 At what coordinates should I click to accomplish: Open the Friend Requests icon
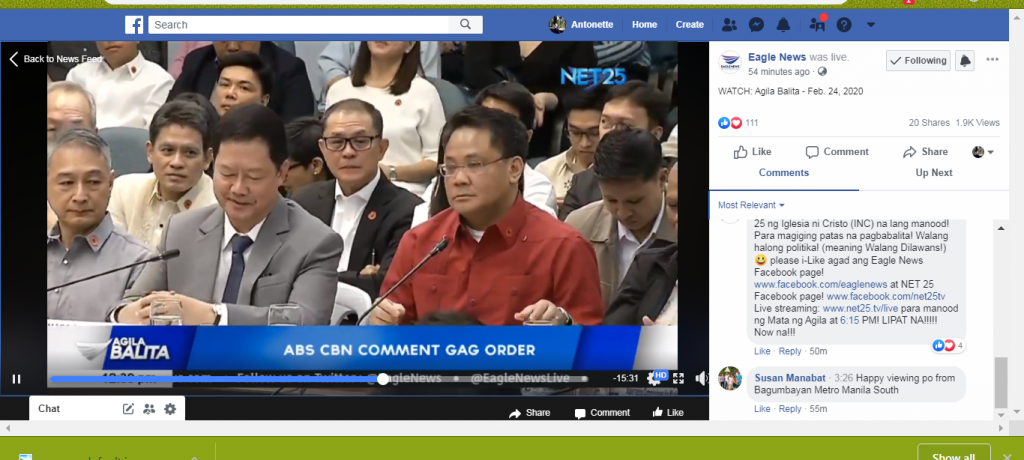(729, 25)
